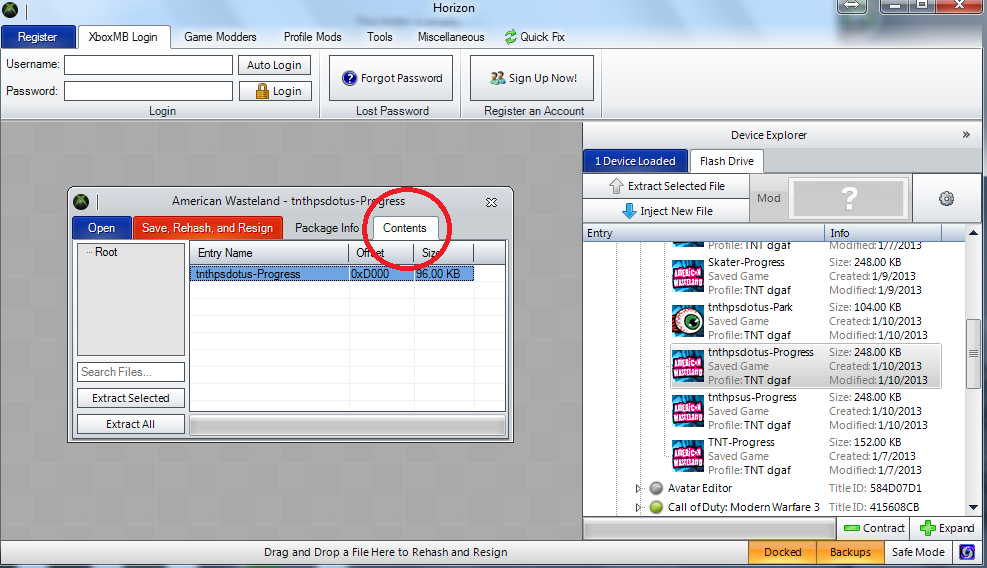This screenshot has width=987, height=568.
Task: Click the Skater-Progress save game icon
Action: 688,275
